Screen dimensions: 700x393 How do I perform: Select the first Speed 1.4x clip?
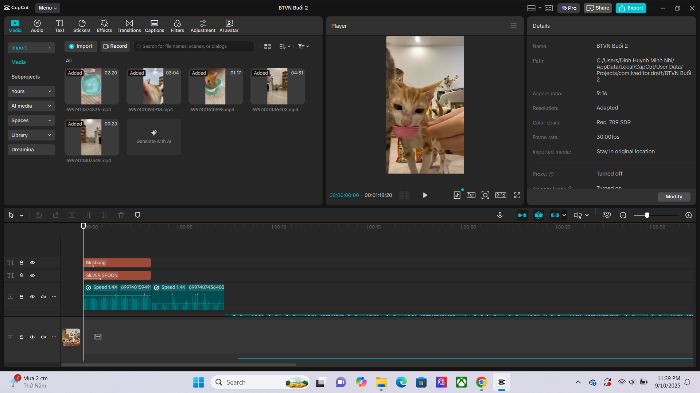click(117, 297)
